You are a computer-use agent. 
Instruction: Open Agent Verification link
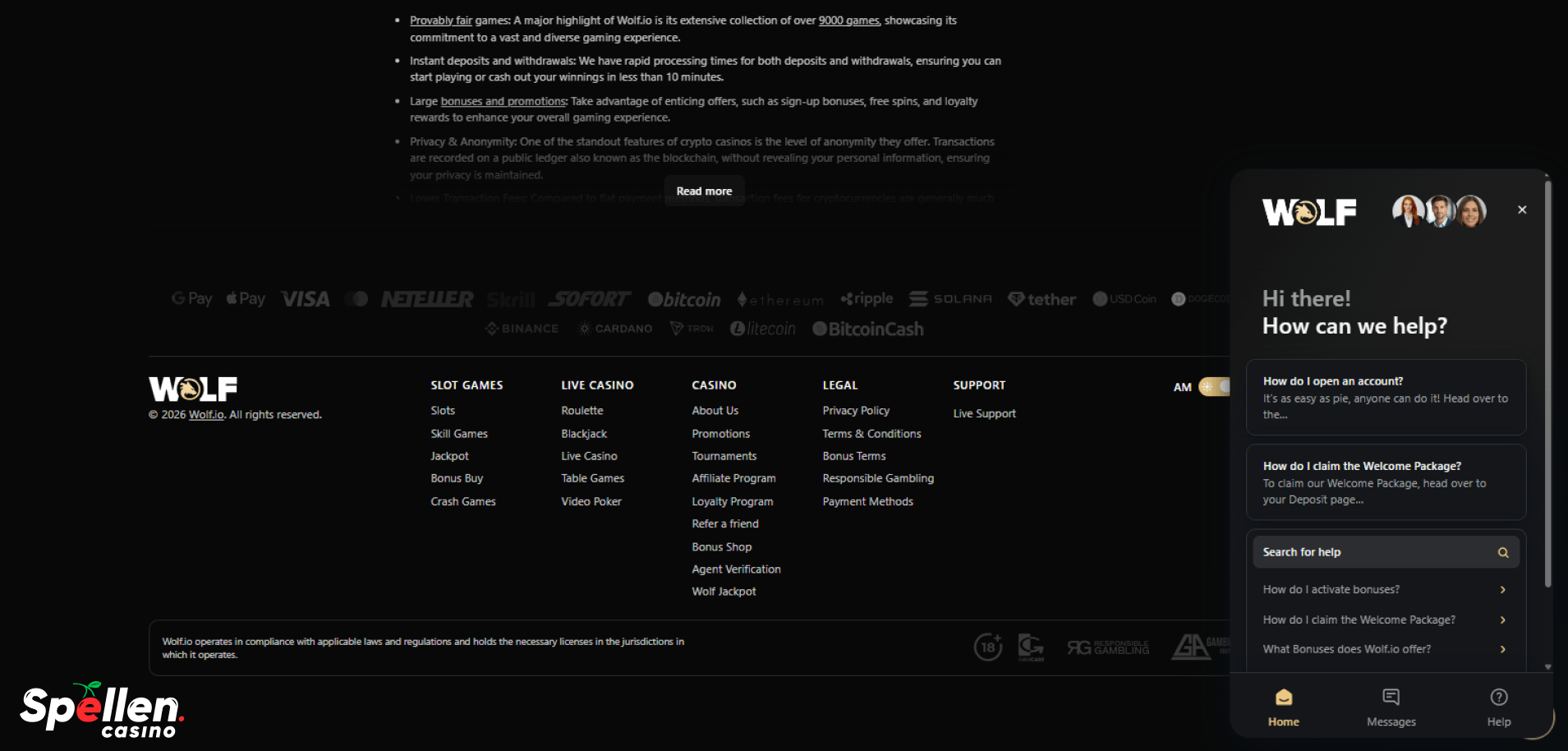pos(736,569)
